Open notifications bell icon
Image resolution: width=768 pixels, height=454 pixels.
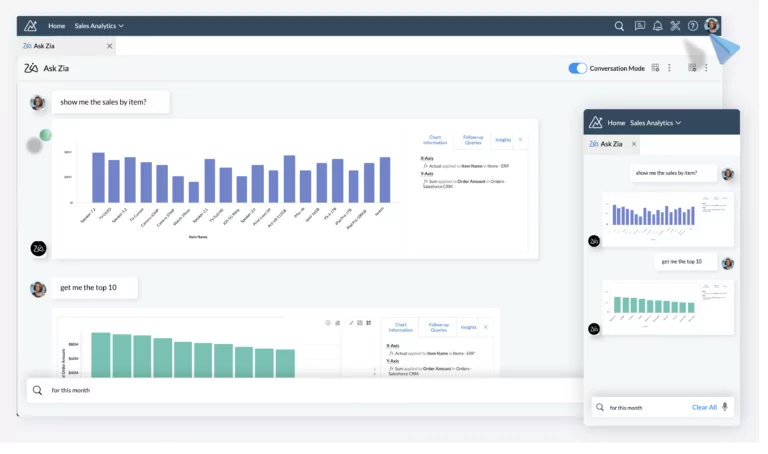tap(657, 26)
